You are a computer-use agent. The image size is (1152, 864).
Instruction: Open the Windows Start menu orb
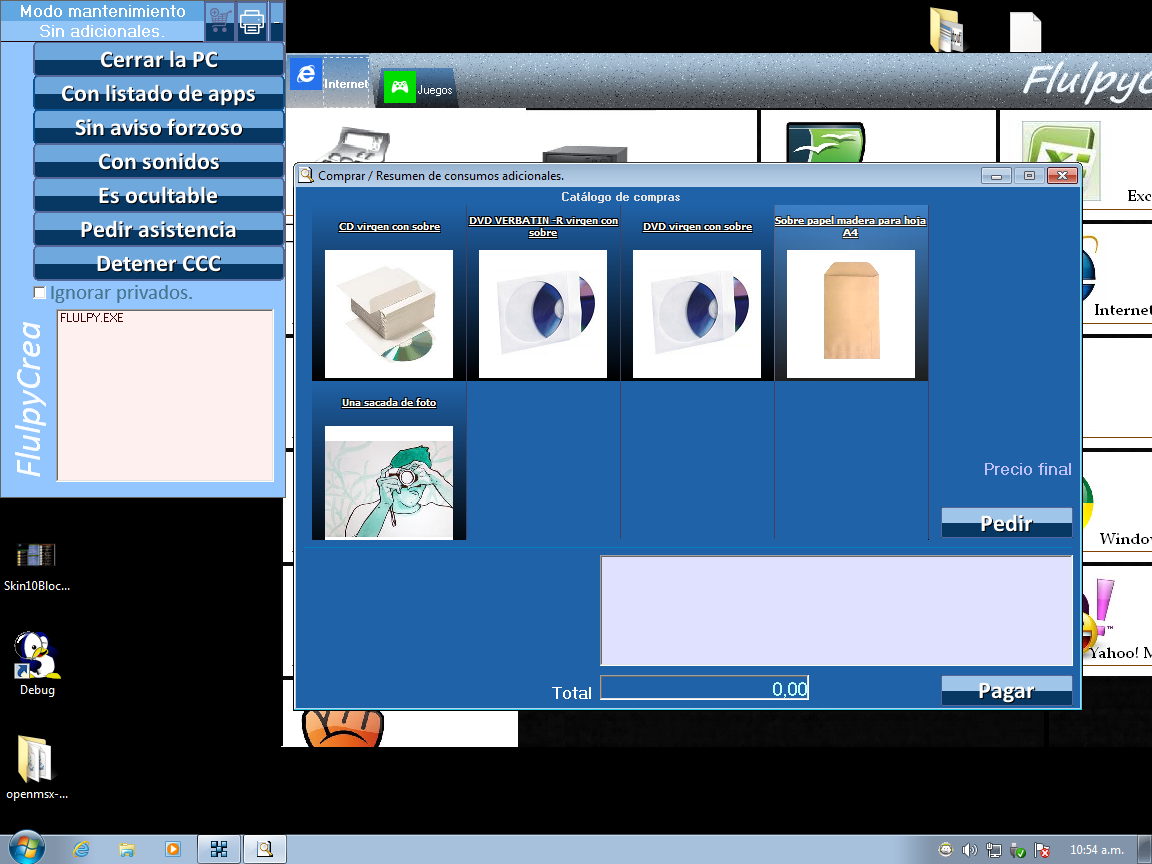coord(27,849)
